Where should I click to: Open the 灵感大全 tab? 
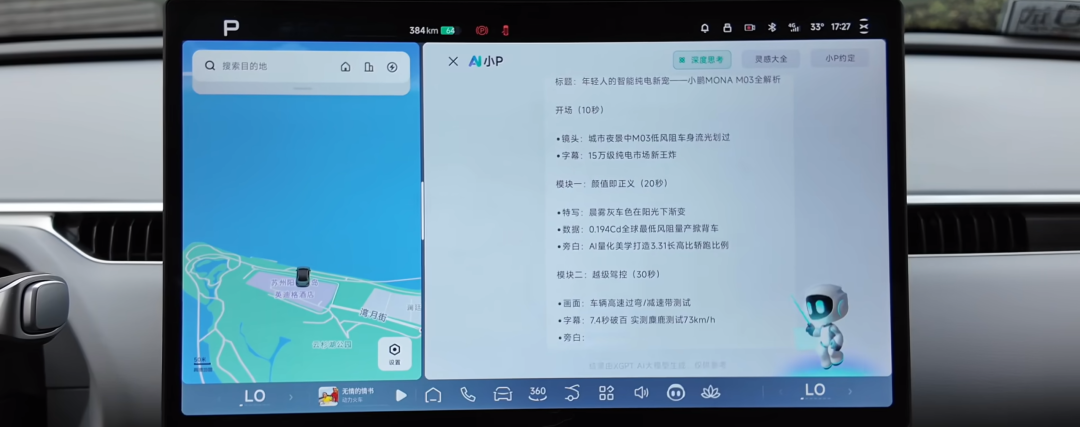(771, 59)
